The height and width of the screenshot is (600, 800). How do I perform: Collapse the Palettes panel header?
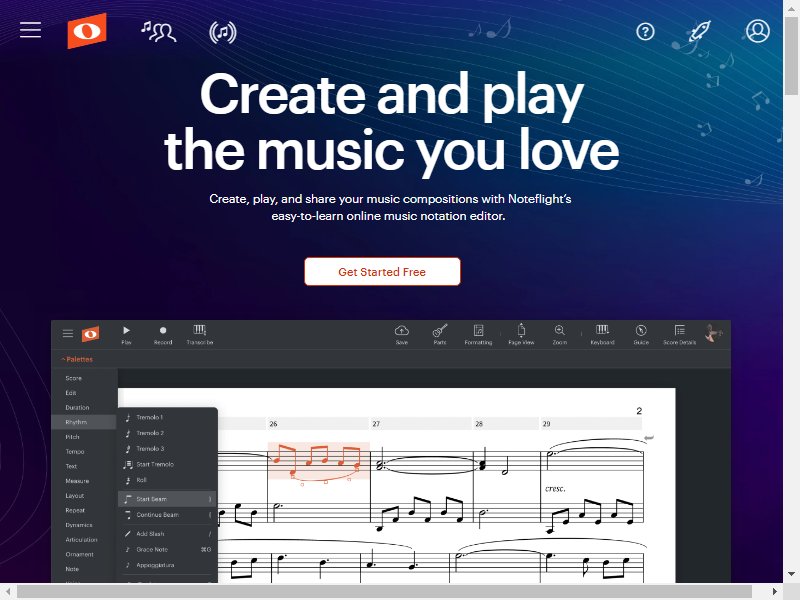pyautogui.click(x=77, y=359)
